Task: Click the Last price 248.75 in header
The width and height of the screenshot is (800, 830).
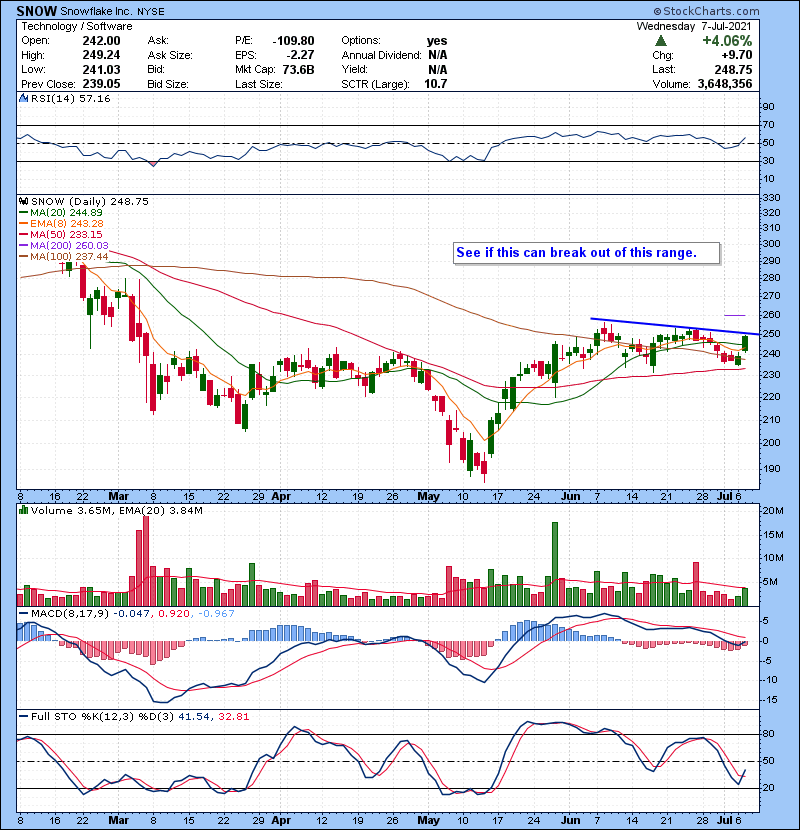Action: tap(733, 69)
